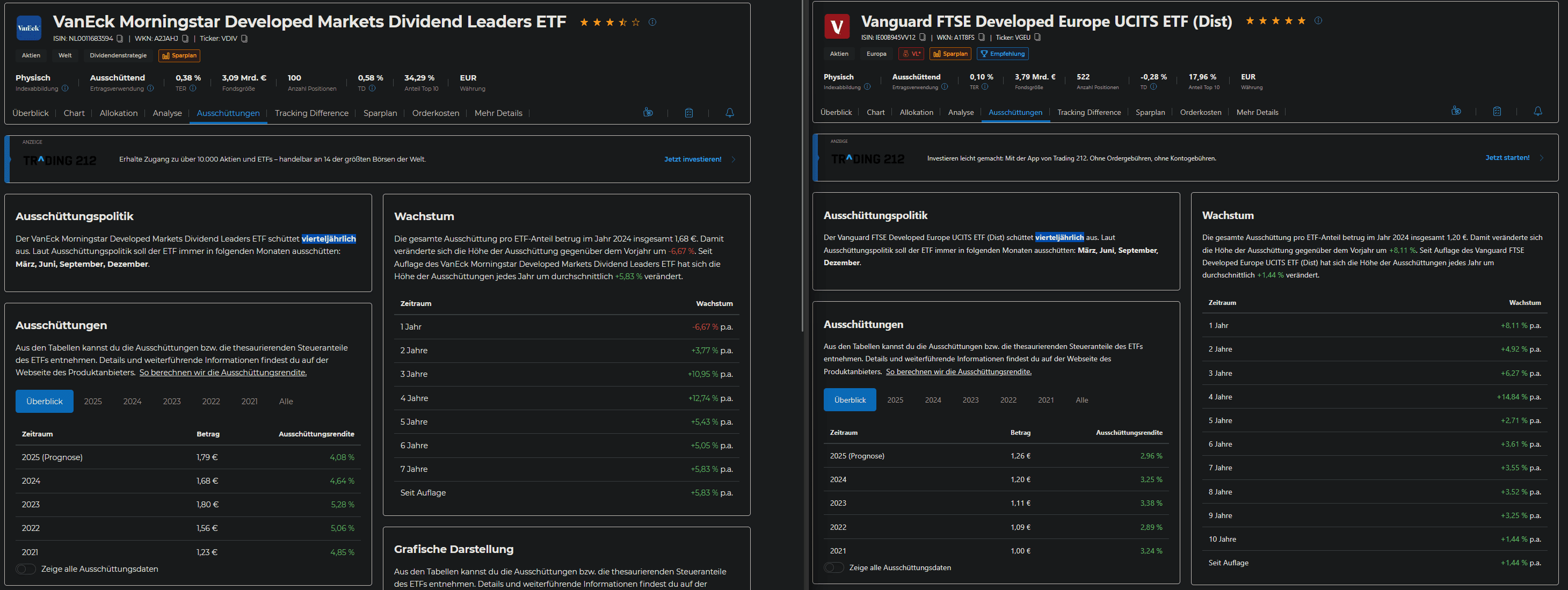1568x590 pixels.
Task: Open Trading 212 'Jetzt investieren!' chevron
Action: click(734, 159)
